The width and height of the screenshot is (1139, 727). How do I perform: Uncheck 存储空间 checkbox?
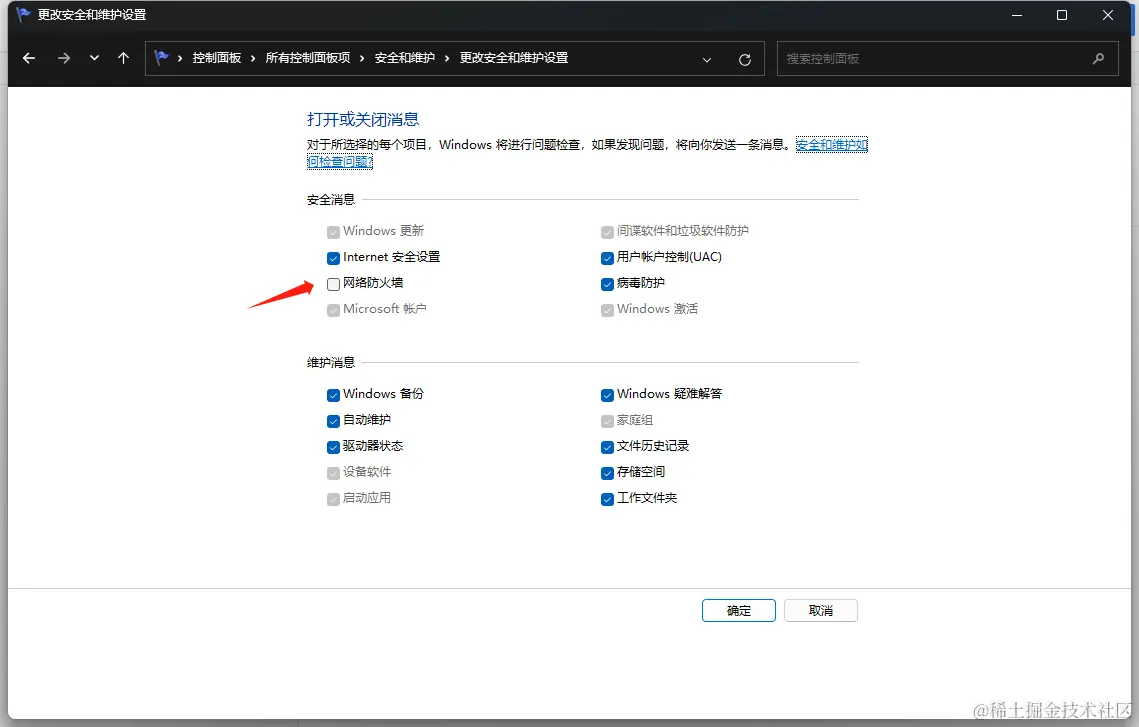607,474
